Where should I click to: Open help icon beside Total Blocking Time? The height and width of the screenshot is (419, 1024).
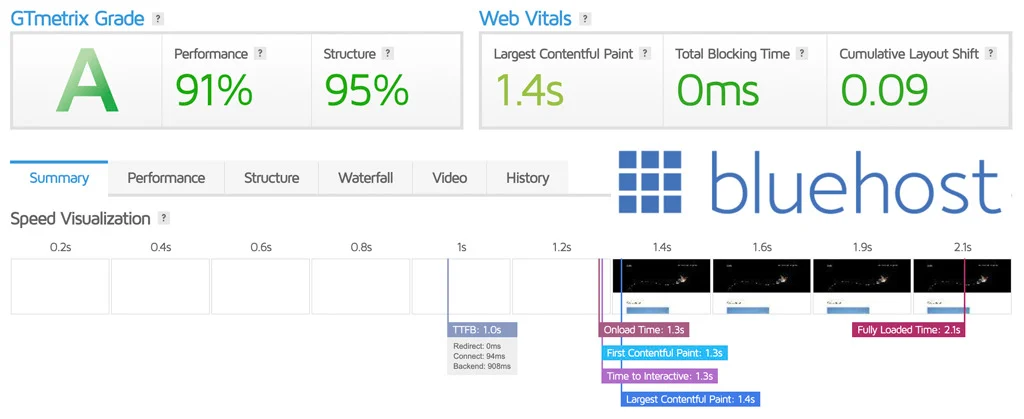point(802,54)
